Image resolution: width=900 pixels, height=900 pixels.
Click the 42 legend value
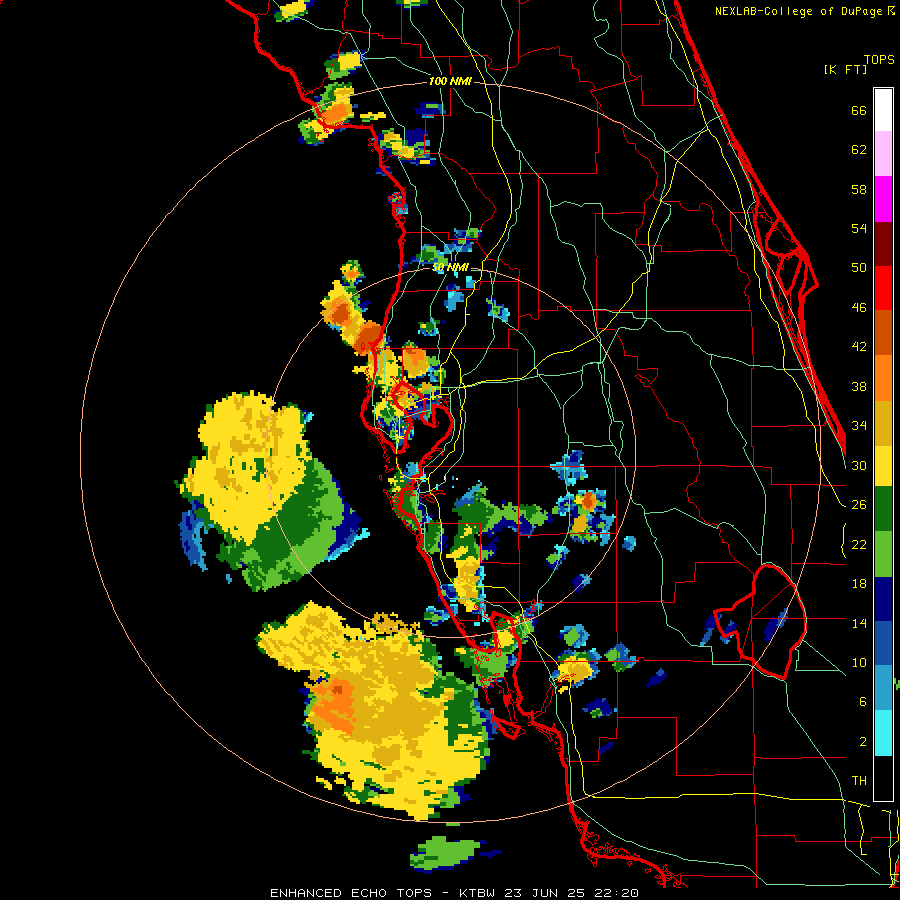tap(859, 347)
